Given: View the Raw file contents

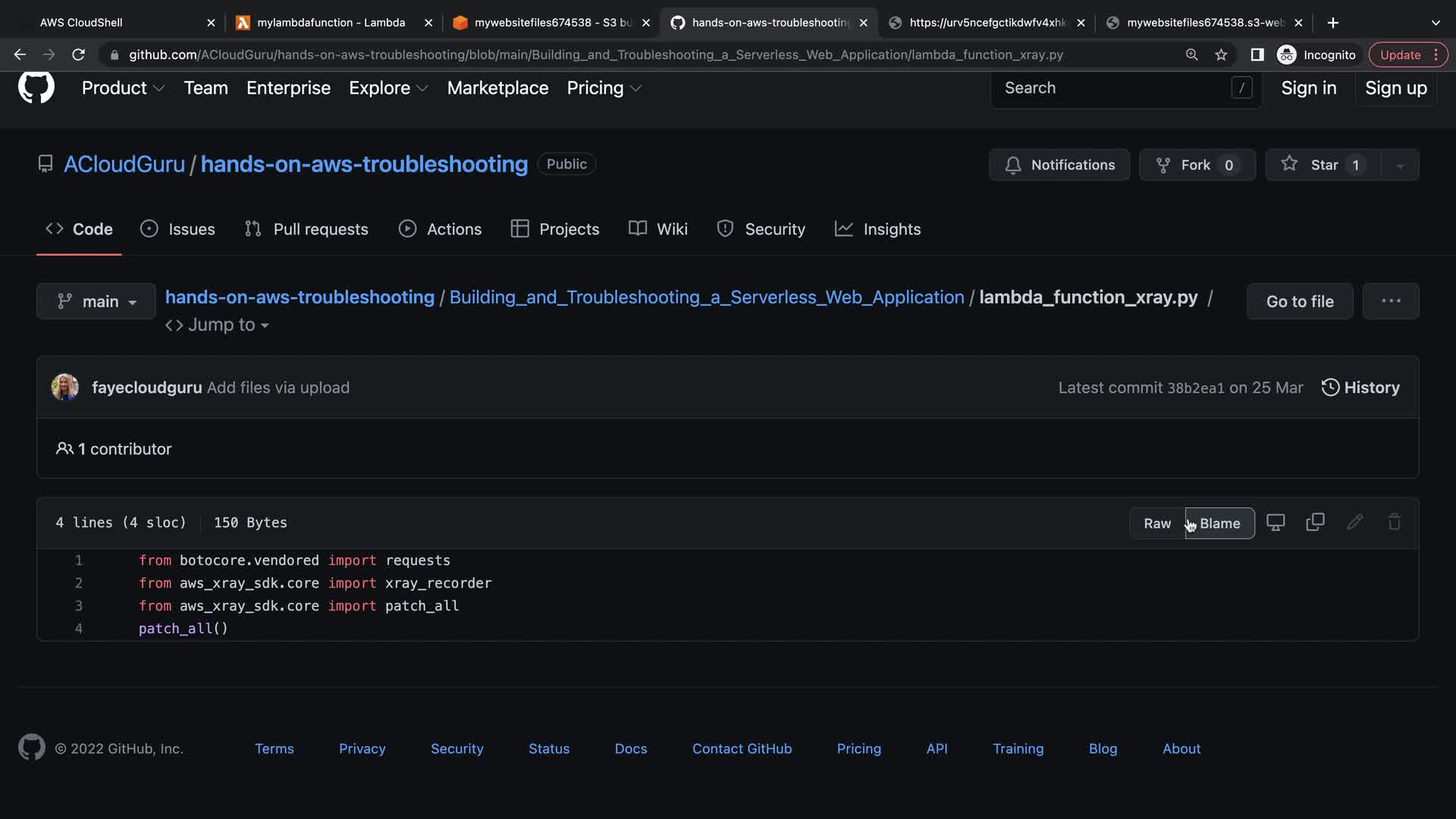Looking at the screenshot, I should (x=1156, y=523).
